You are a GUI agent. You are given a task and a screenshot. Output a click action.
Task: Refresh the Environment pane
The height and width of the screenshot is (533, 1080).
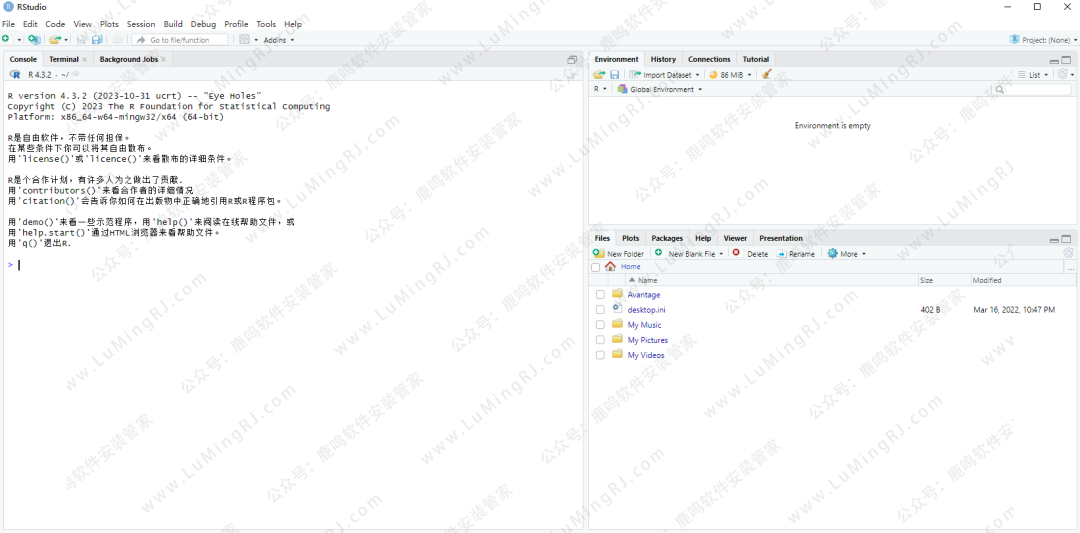pyautogui.click(x=1063, y=74)
